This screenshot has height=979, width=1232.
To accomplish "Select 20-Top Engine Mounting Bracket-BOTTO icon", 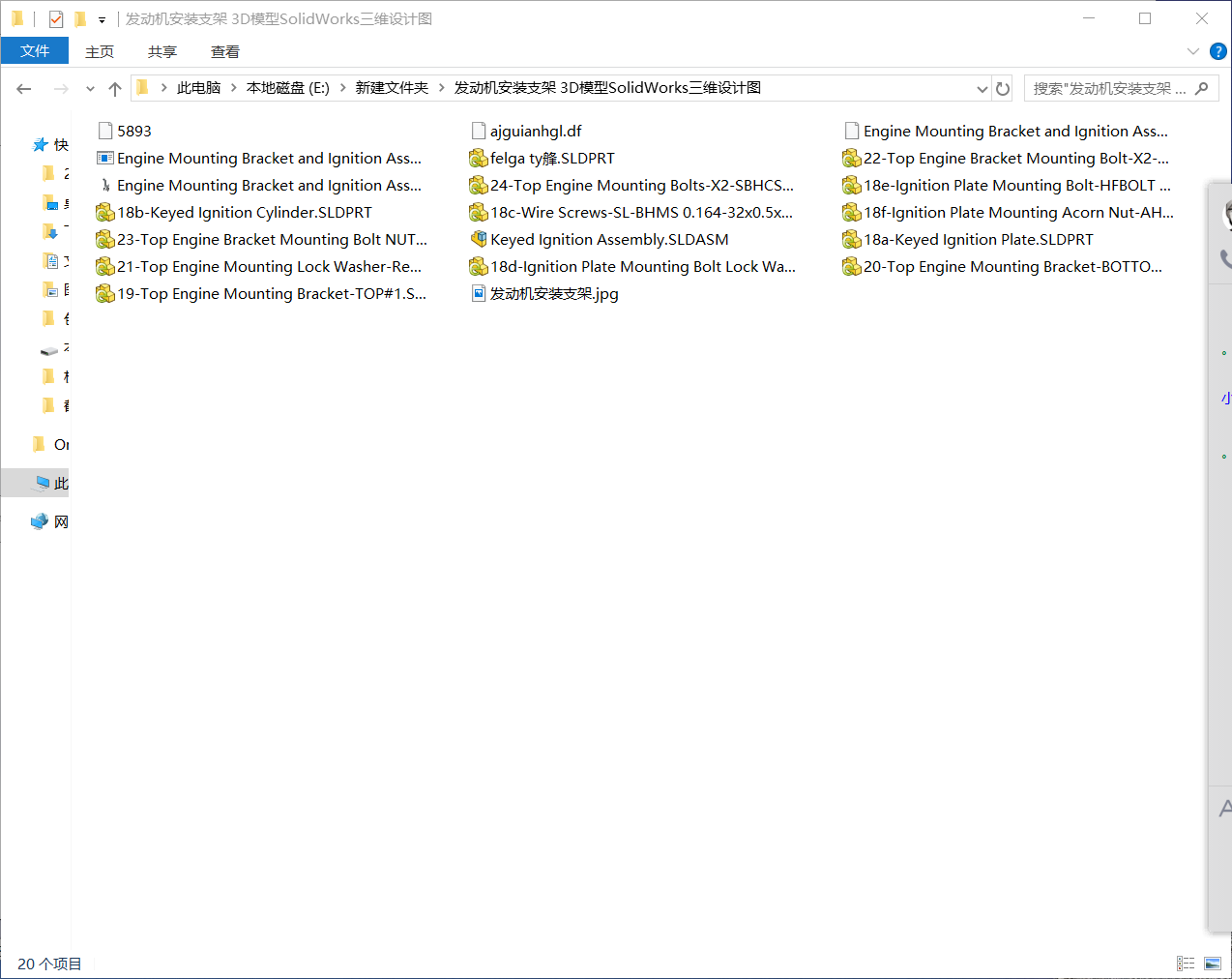I will tap(851, 266).
